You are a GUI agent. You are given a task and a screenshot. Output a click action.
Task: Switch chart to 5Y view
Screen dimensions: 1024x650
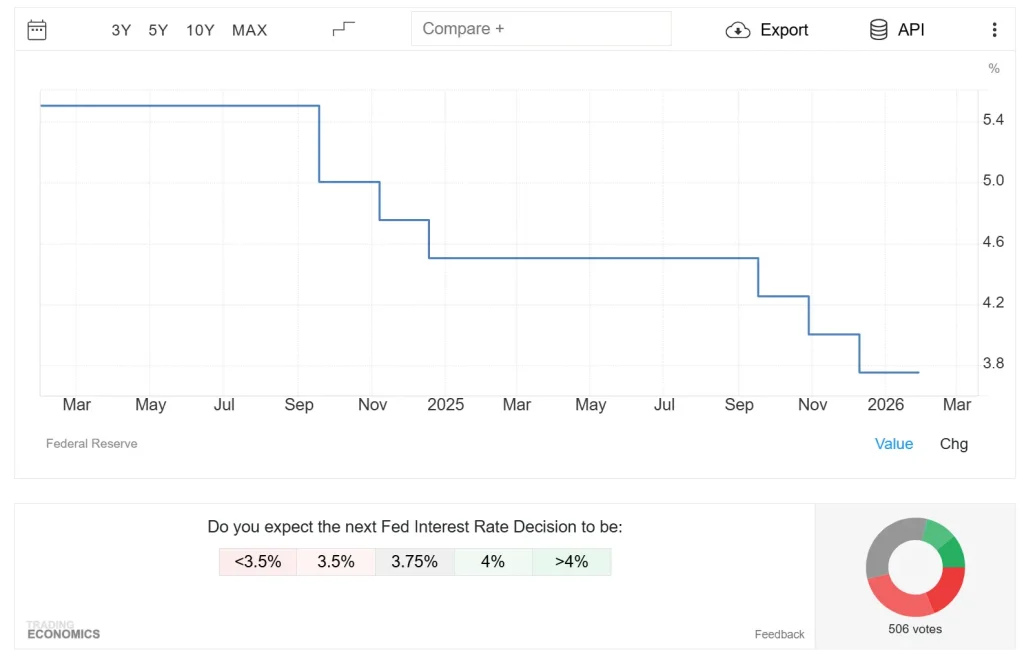pos(158,30)
